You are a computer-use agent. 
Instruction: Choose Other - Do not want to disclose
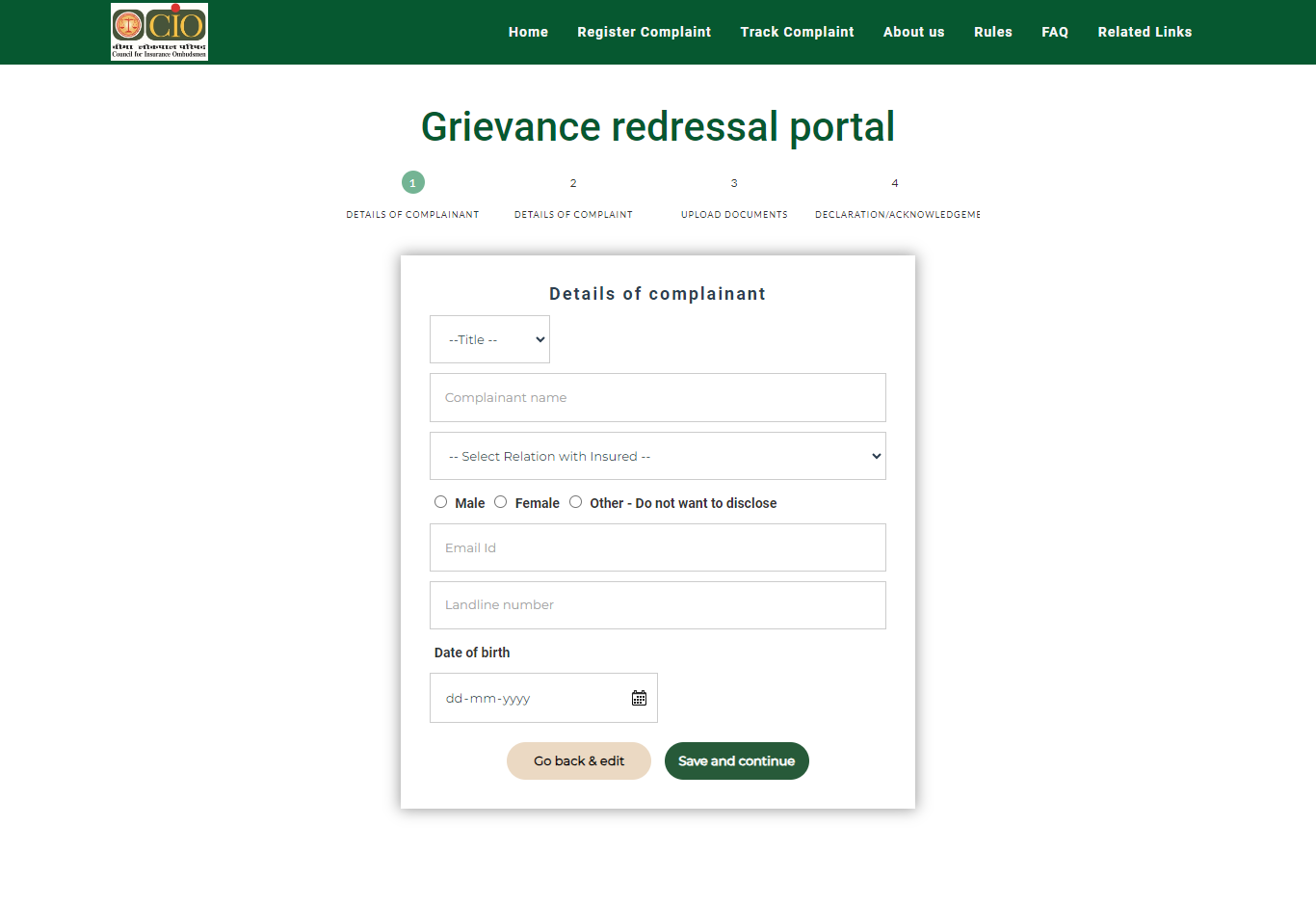[576, 502]
